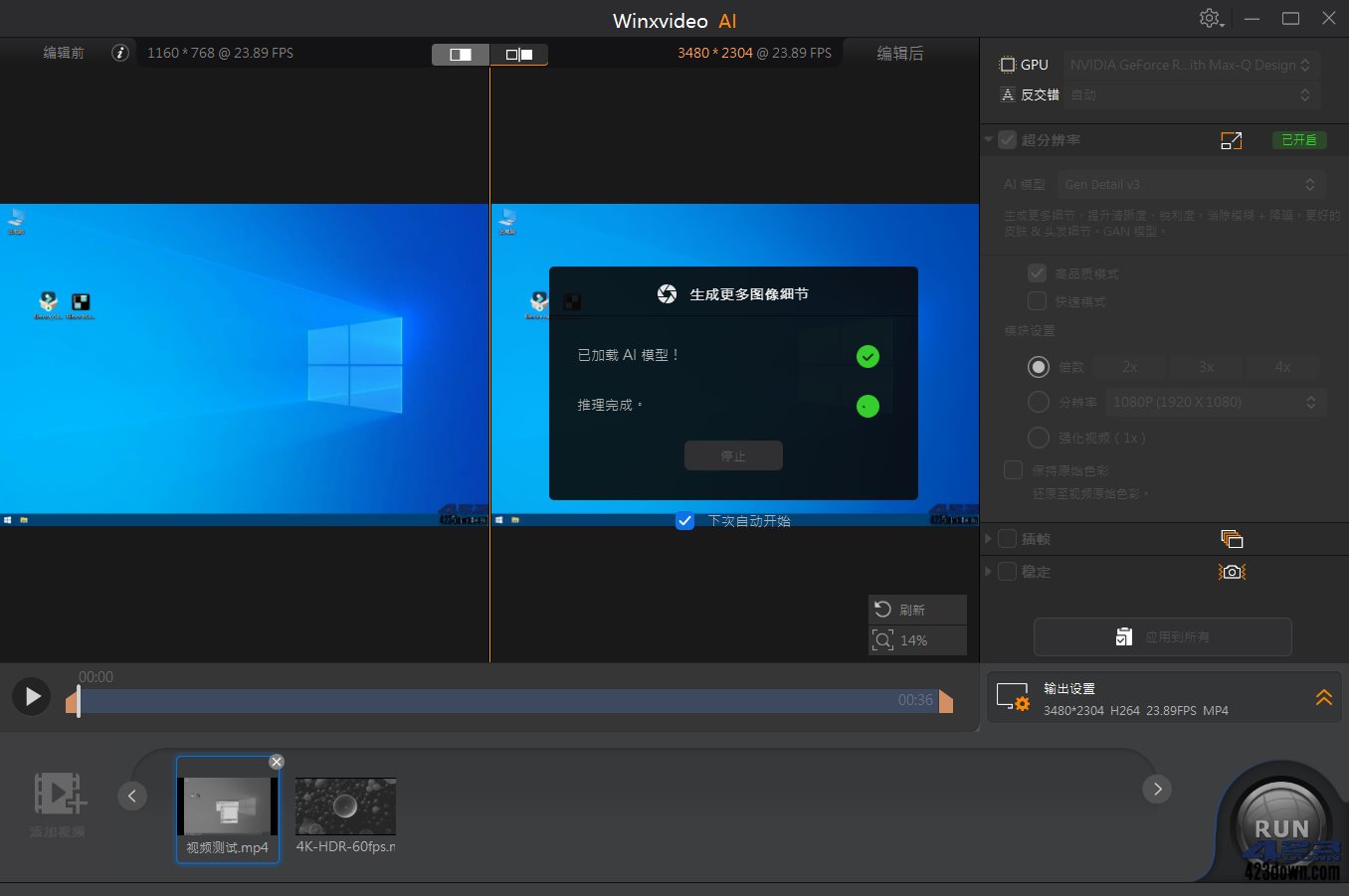Click the dialog aperture logo icon
The image size is (1349, 896).
click(667, 294)
